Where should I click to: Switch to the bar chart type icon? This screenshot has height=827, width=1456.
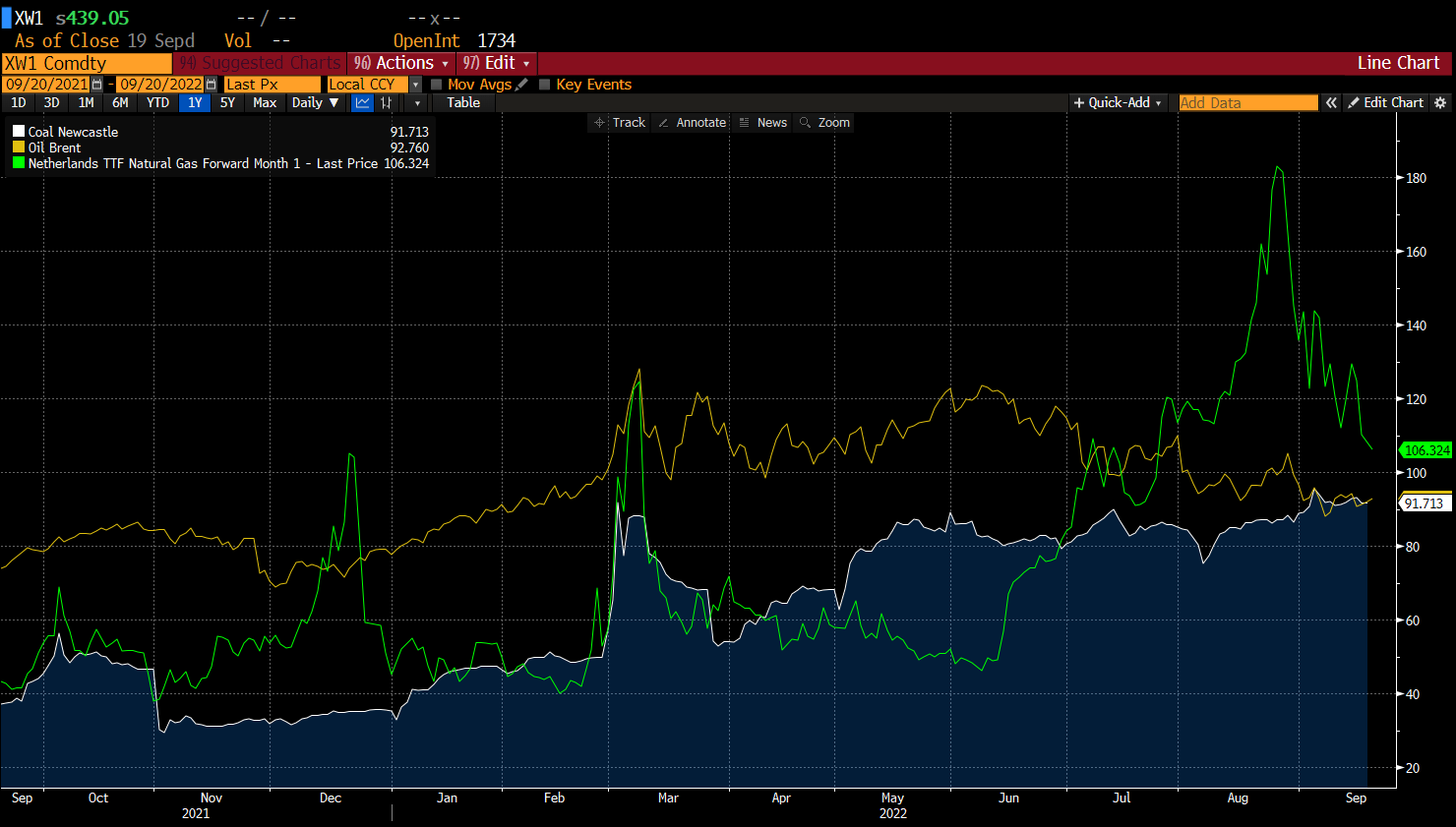click(387, 102)
